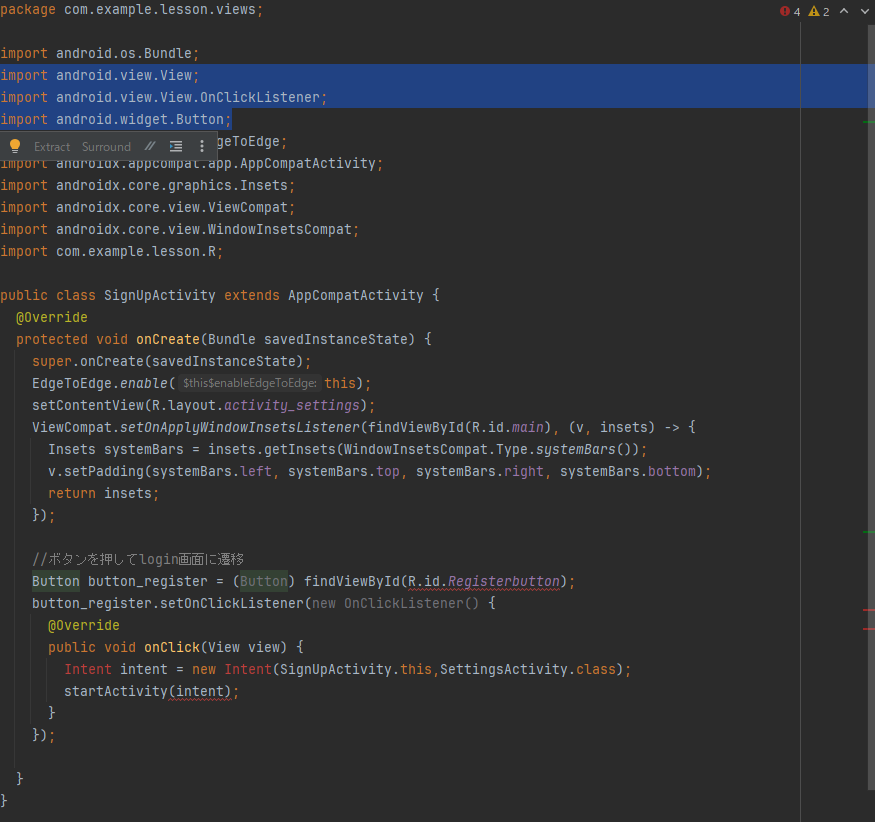Click underlined intent in startActivity call
Viewport: 875px width, 822px height.
[x=200, y=691]
